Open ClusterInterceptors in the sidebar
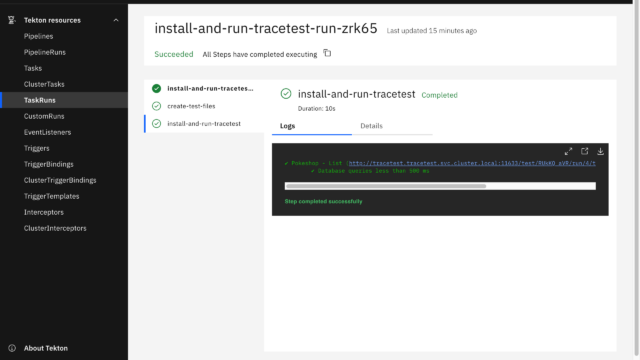Screen dimensions: 640x360 coord(55,228)
